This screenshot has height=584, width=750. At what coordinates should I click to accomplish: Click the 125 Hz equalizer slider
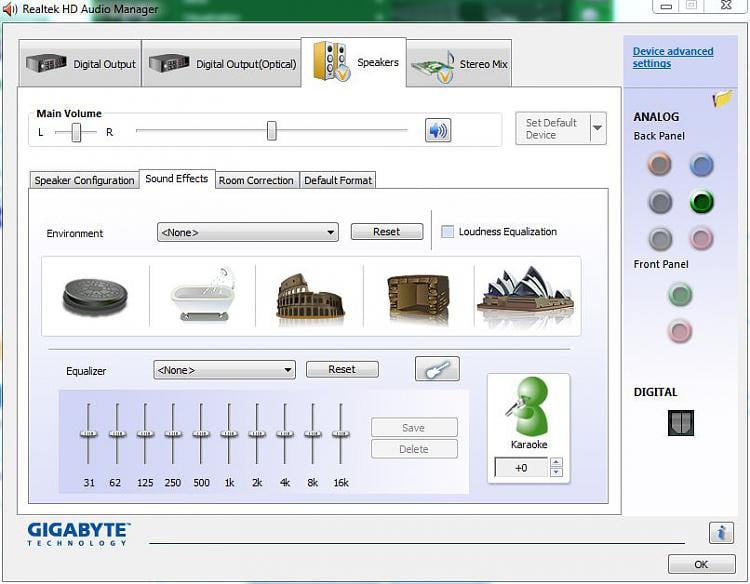pyautogui.click(x=145, y=433)
